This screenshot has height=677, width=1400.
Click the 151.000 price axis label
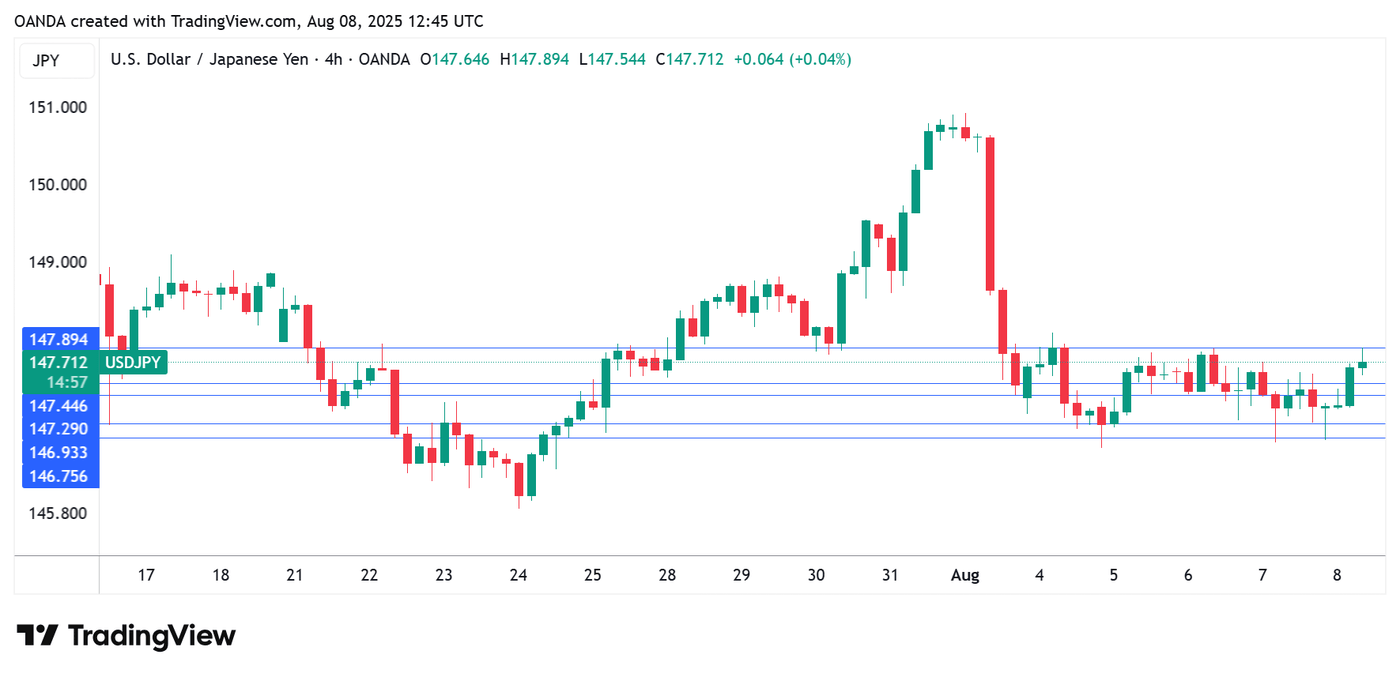point(59,107)
